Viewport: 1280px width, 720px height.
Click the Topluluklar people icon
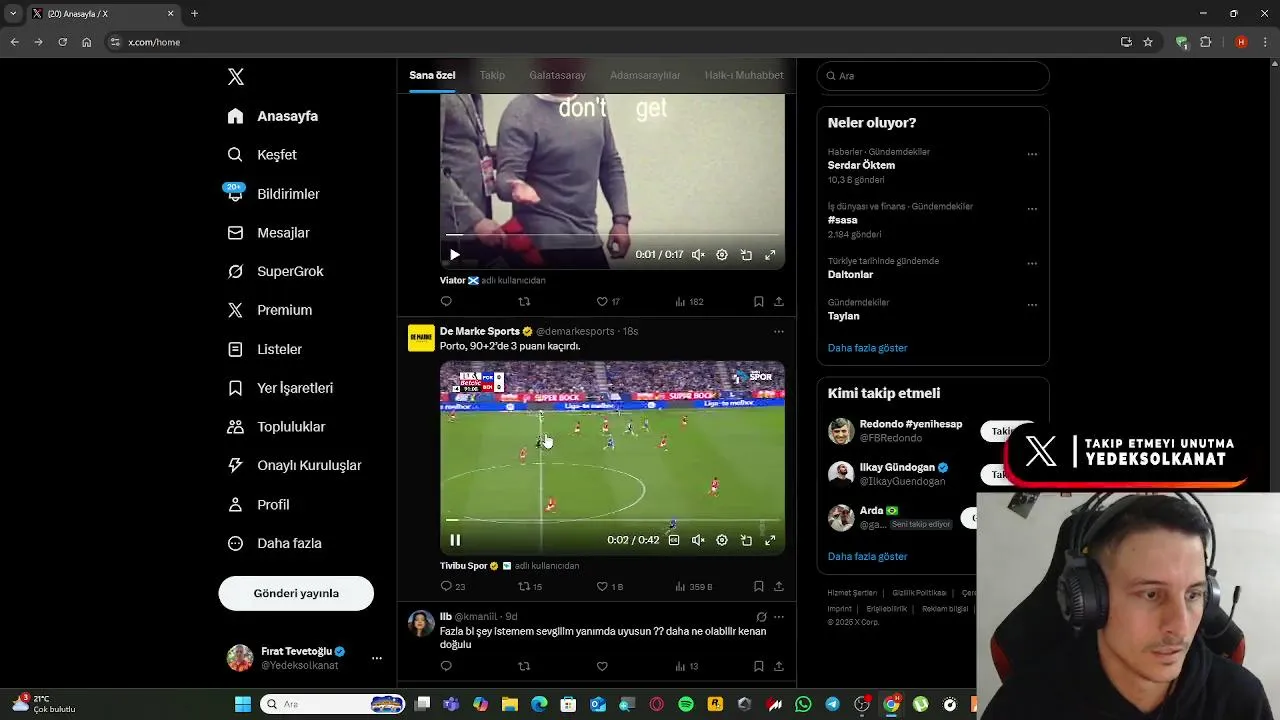[x=235, y=427]
